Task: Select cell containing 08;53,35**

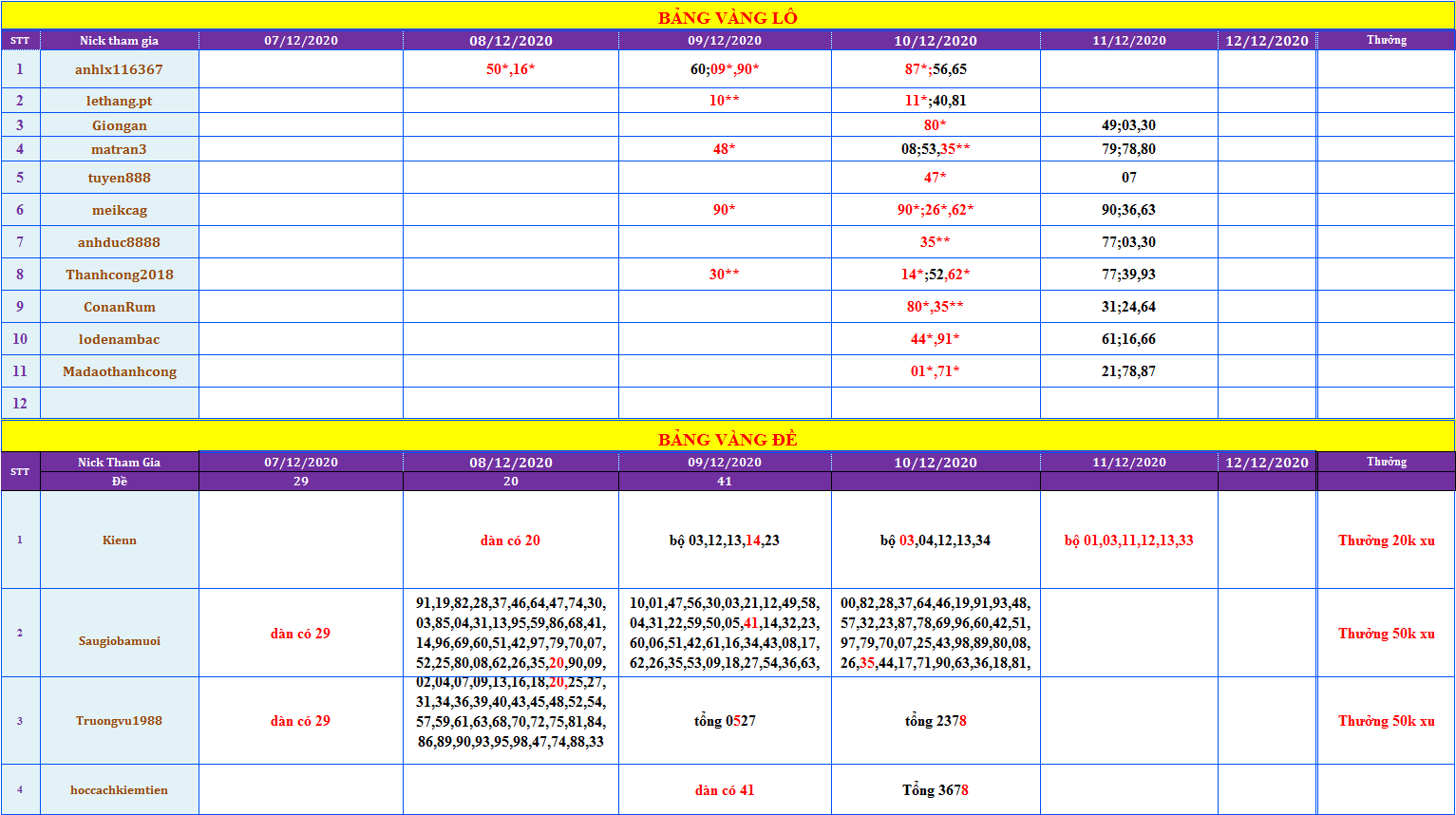Action: point(936,148)
